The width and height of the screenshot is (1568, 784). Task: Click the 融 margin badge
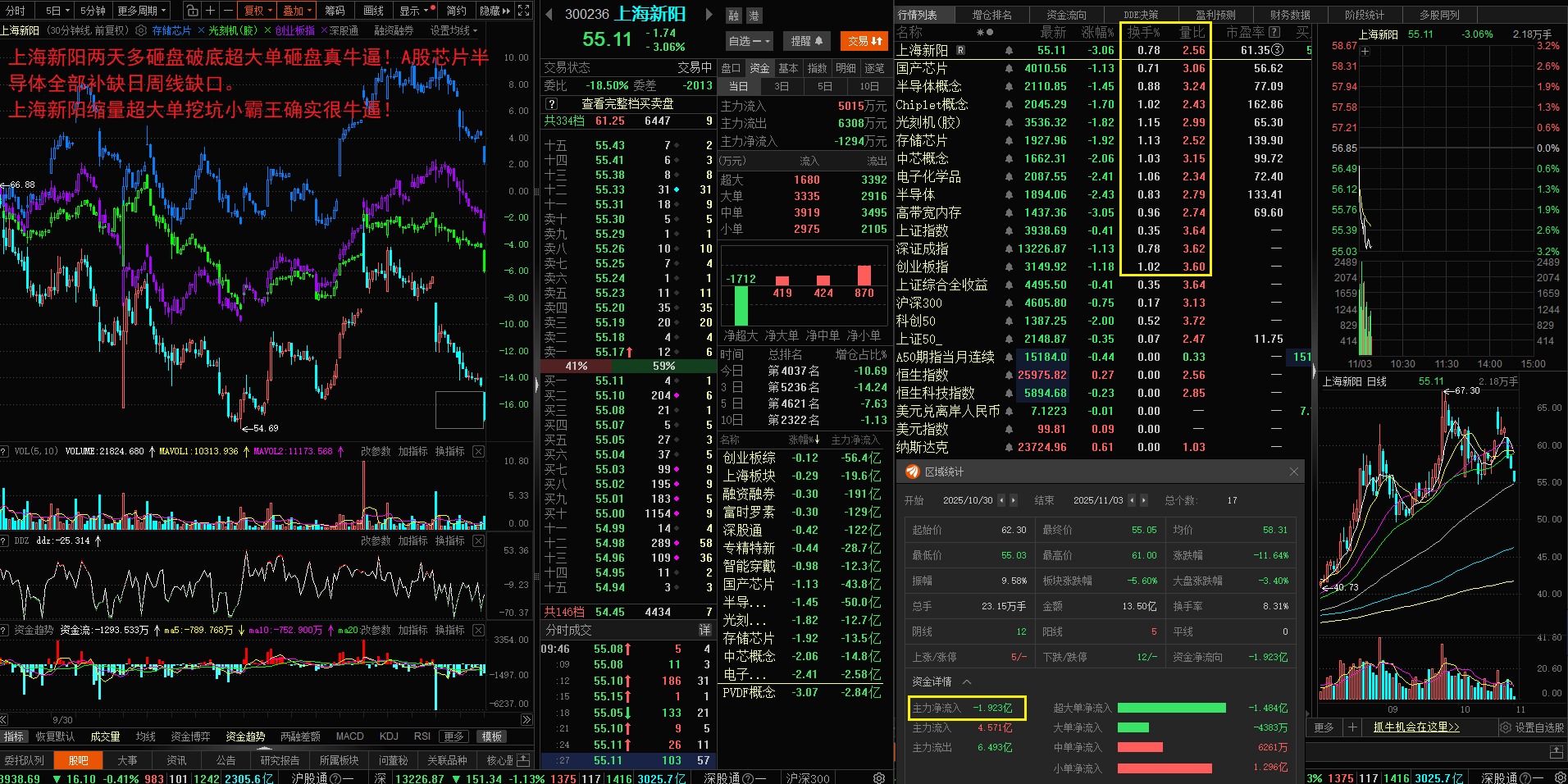coord(734,16)
